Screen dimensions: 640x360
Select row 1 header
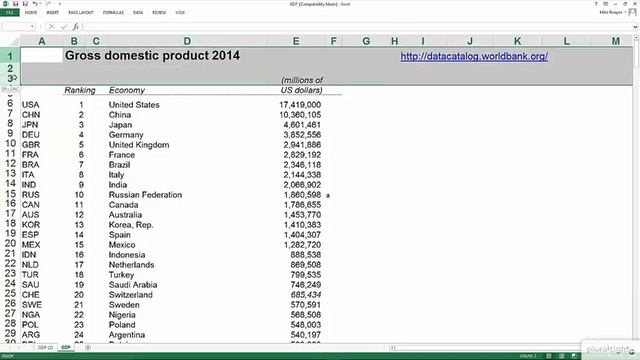10,56
